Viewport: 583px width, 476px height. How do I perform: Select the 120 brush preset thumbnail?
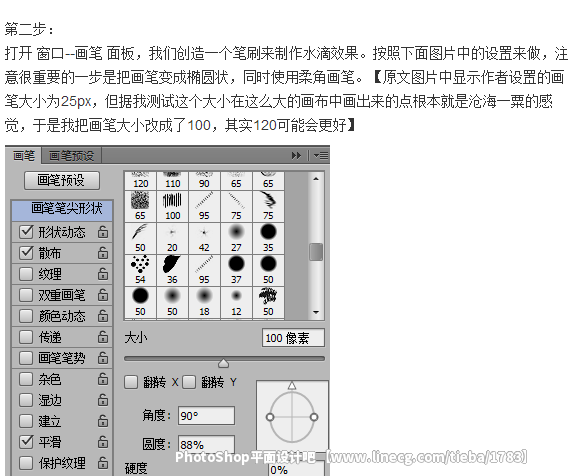pyautogui.click(x=141, y=180)
